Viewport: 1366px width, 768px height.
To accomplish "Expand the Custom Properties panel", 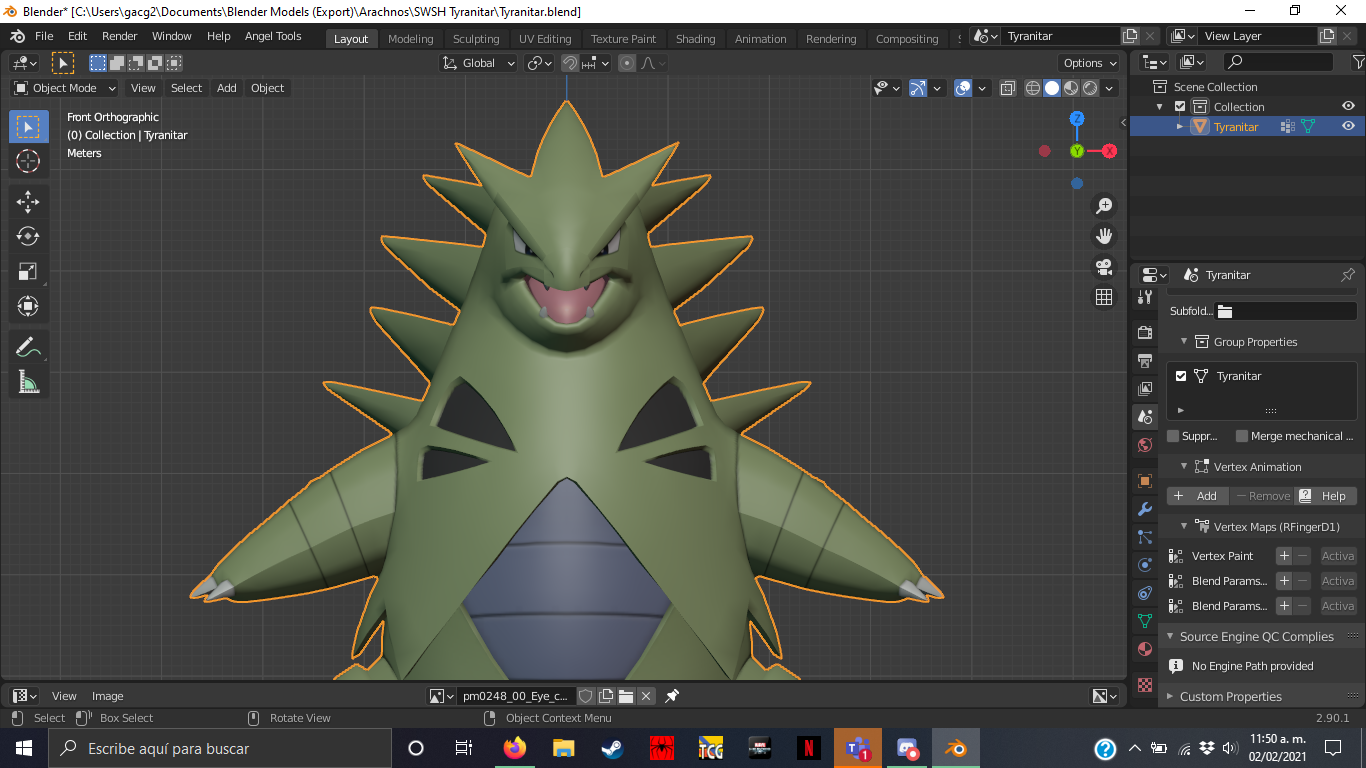I will (x=1171, y=697).
